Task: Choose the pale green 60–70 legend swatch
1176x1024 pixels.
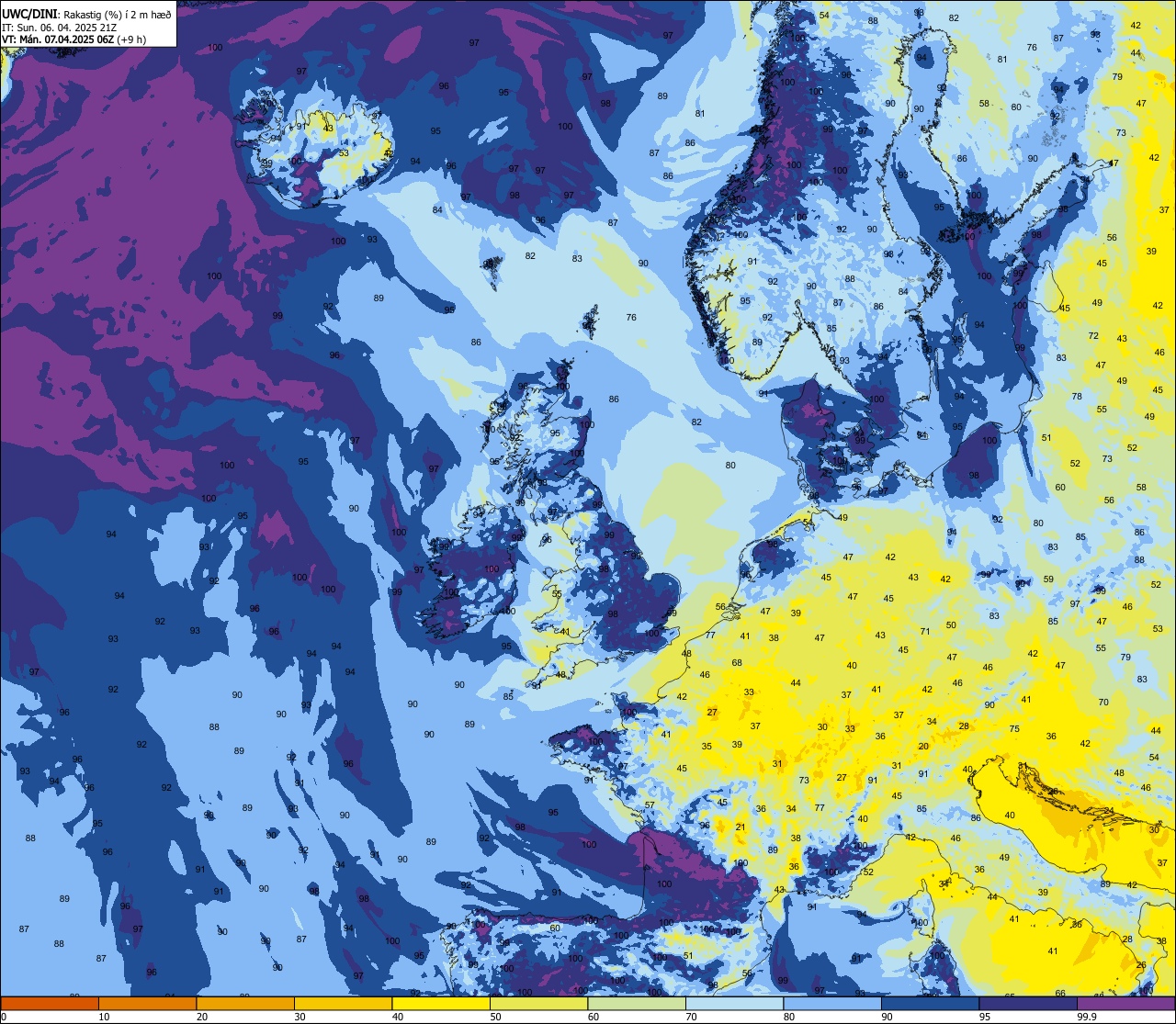Action: tap(637, 1003)
